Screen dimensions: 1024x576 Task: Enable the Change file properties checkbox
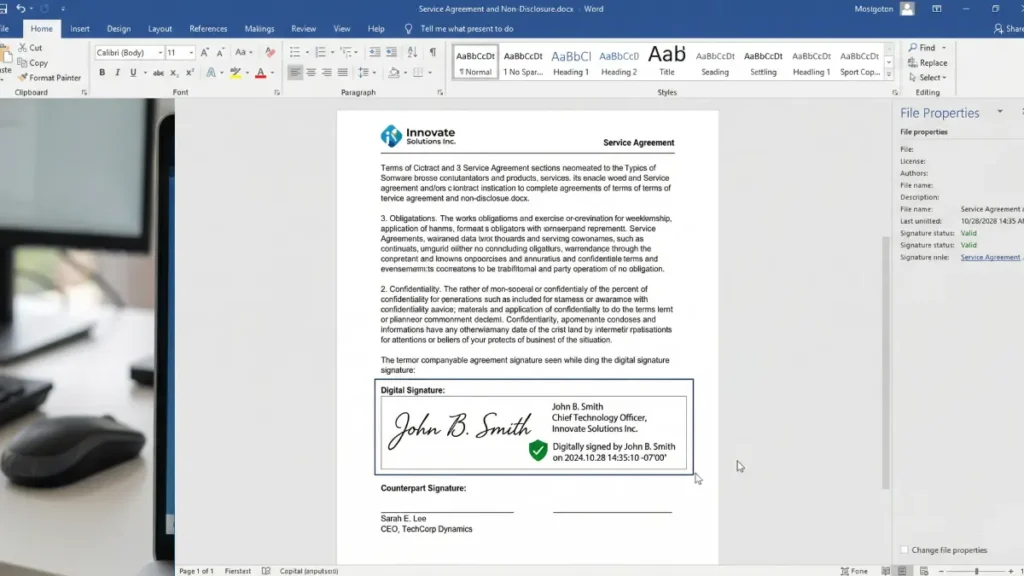point(905,549)
